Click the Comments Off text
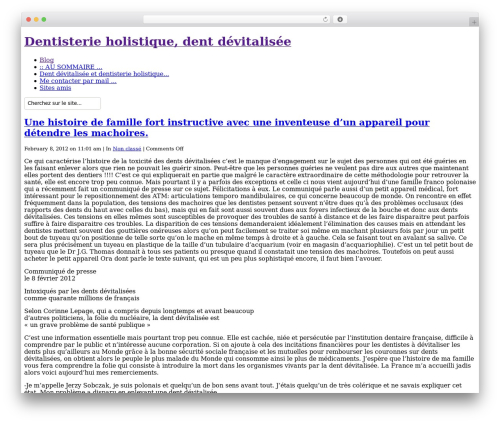The image size is (500, 423). pyautogui.click(x=165, y=149)
